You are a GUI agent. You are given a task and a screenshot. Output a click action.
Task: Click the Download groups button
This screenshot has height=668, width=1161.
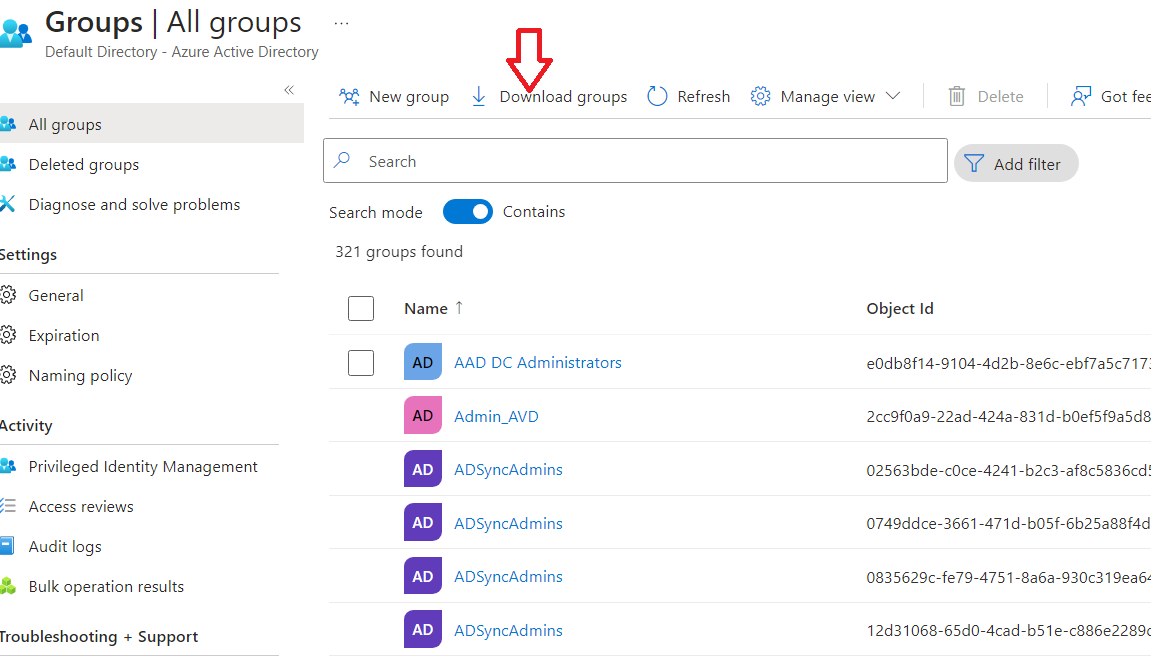[549, 96]
